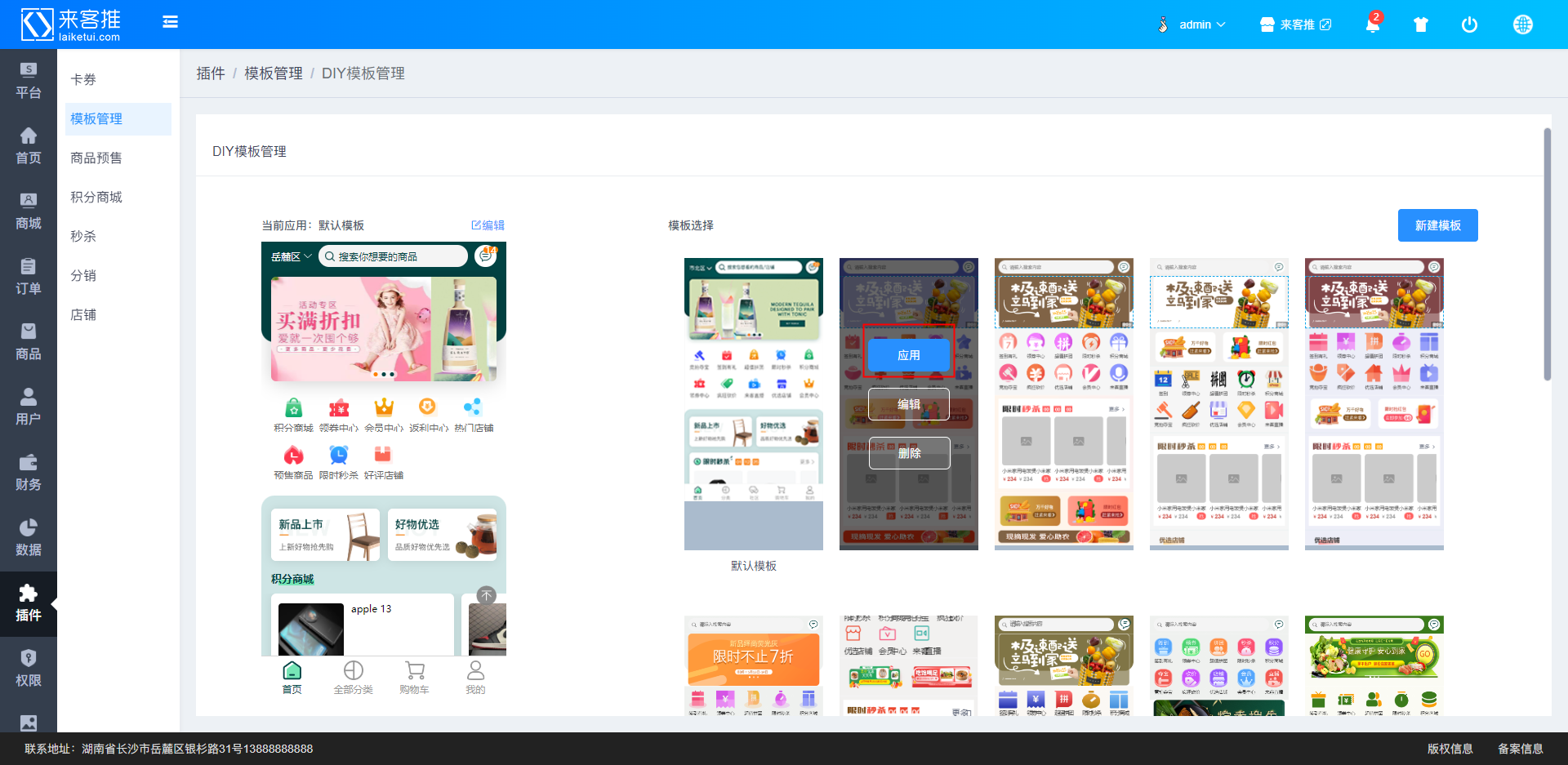The image size is (1568, 765).
Task: Open the 插件 sidebar section
Action: [x=29, y=603]
